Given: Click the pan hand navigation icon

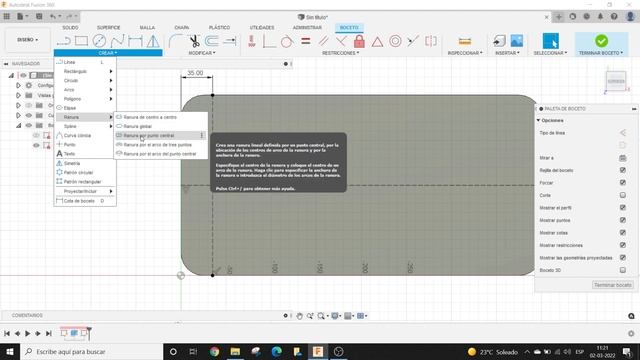Looking at the screenshot, I should tap(300, 316).
